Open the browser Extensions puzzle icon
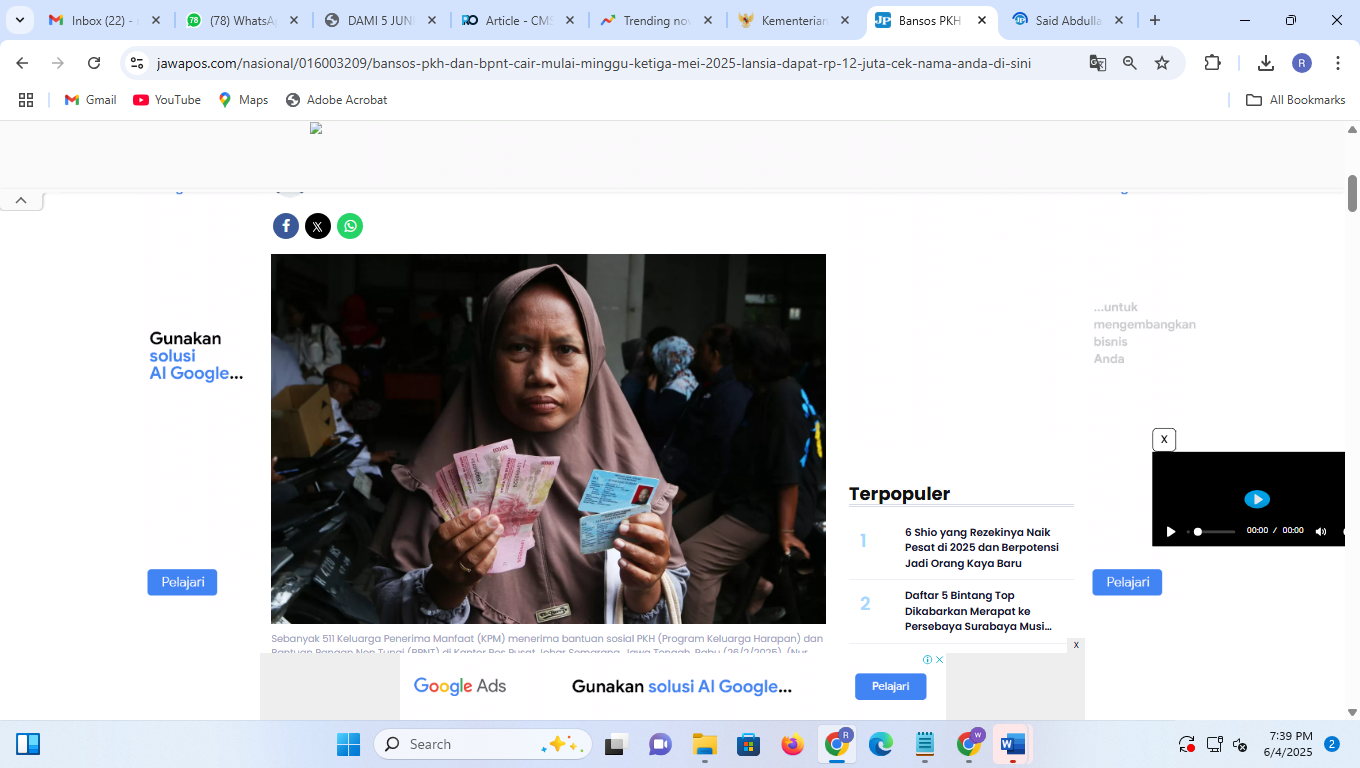 1212,62
